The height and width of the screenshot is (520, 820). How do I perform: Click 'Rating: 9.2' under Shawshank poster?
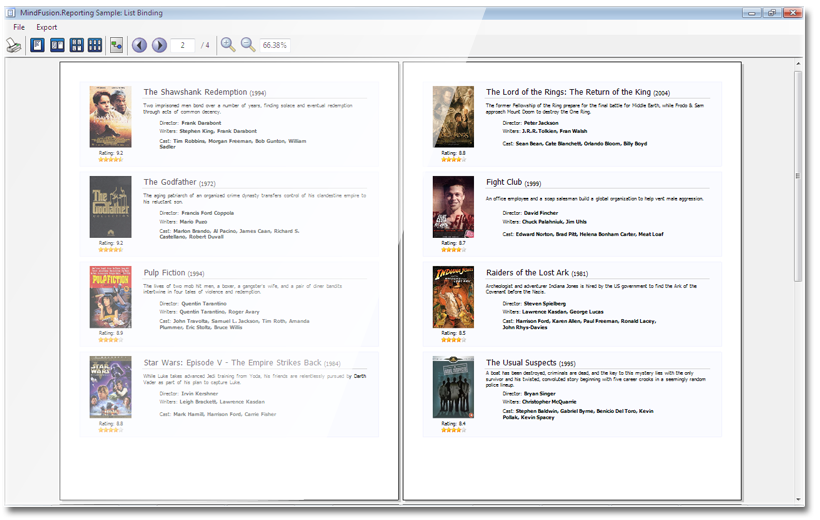111,153
